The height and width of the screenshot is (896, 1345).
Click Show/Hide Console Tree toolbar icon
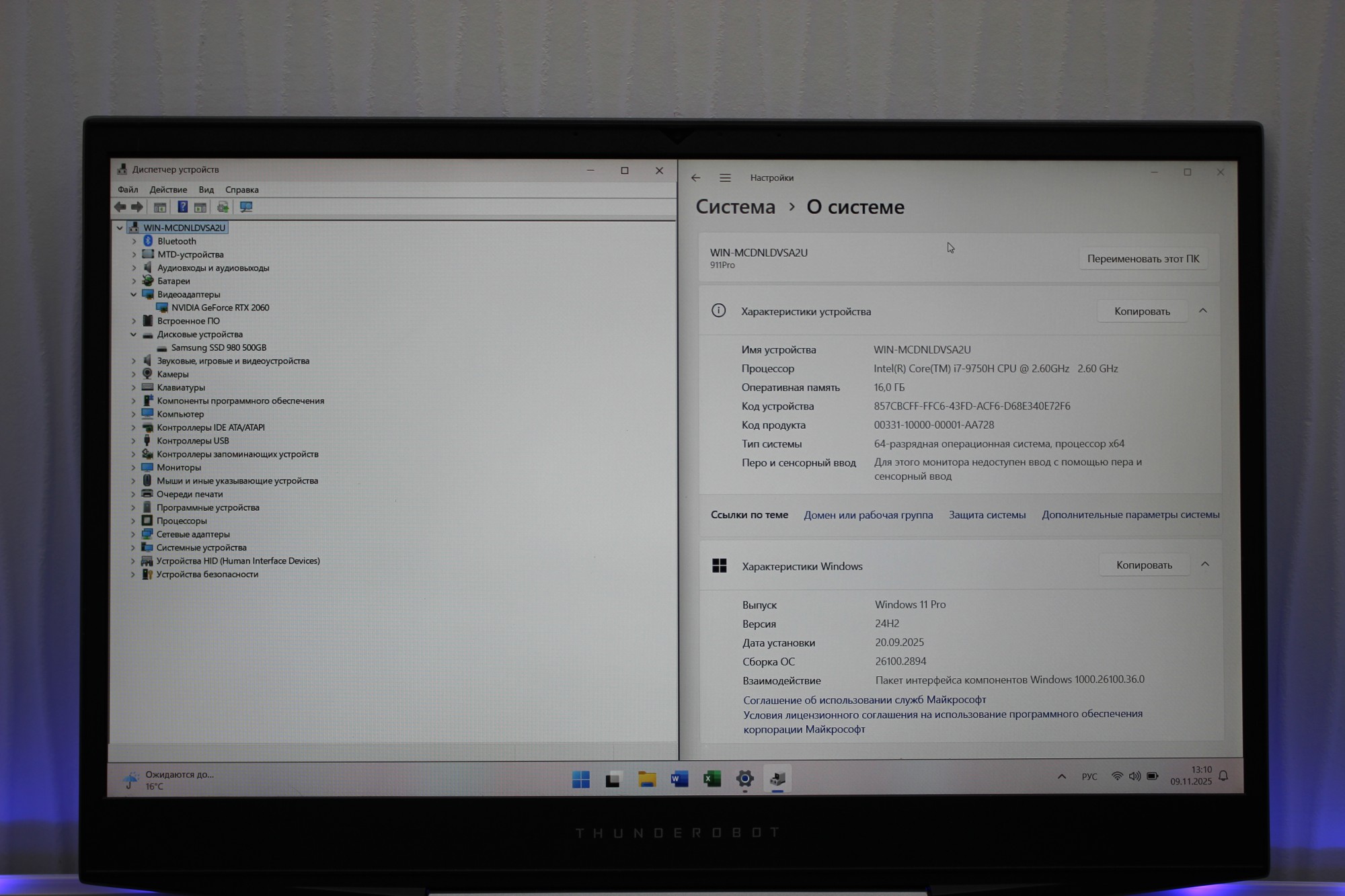[160, 207]
